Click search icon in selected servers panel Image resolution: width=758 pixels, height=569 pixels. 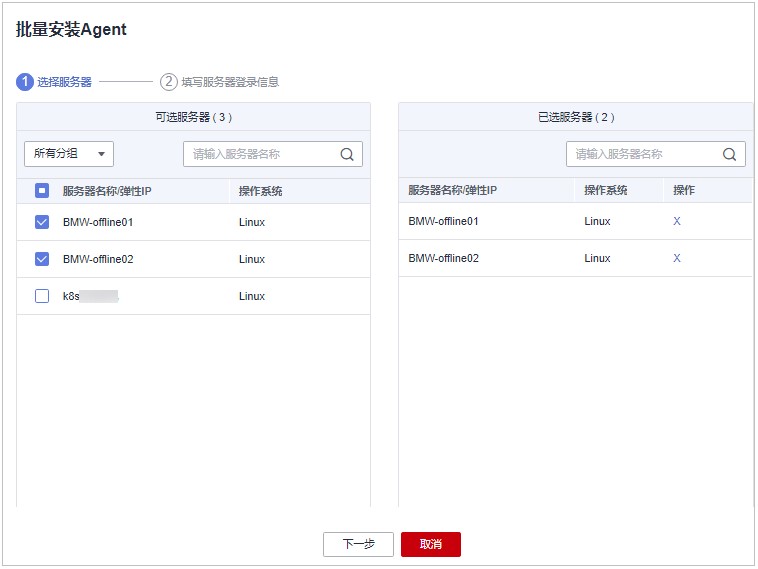point(729,154)
